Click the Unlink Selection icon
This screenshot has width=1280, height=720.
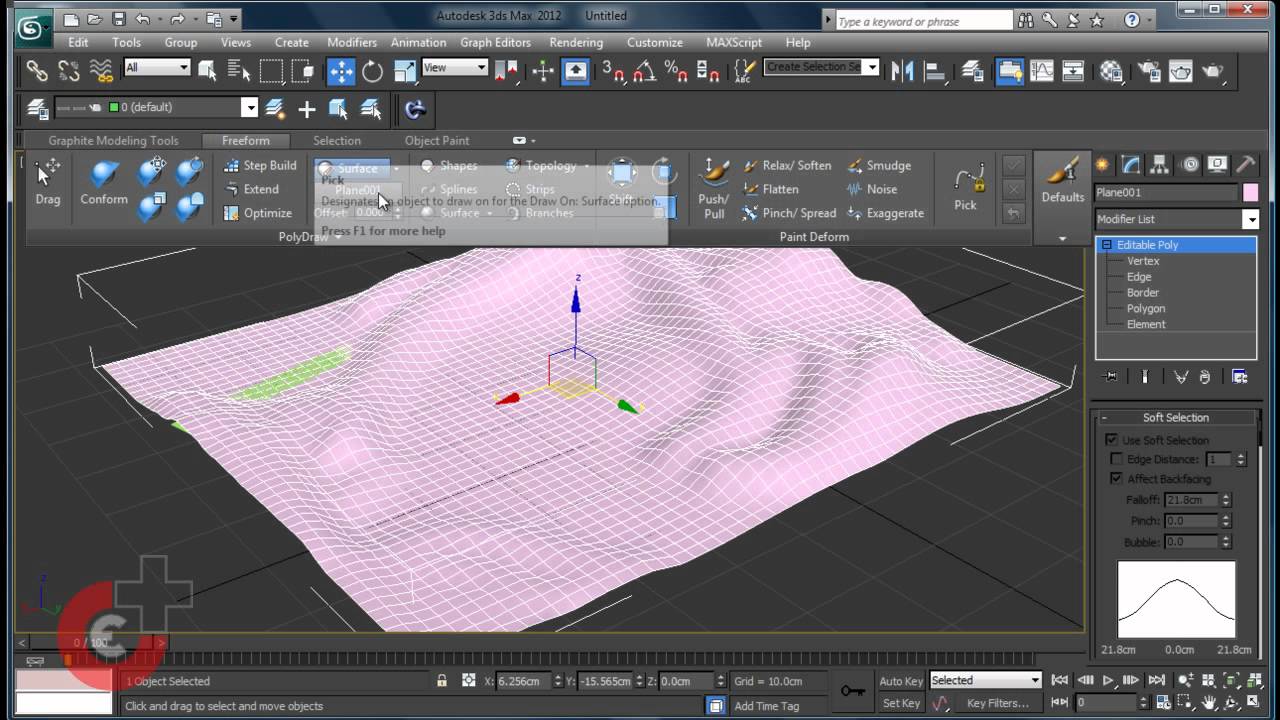pyautogui.click(x=69, y=70)
